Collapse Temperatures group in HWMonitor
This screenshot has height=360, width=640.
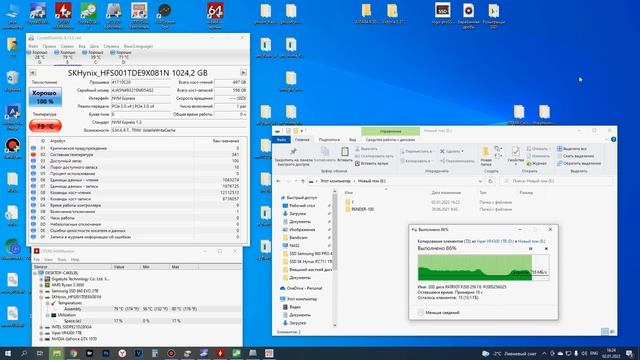click(47, 303)
